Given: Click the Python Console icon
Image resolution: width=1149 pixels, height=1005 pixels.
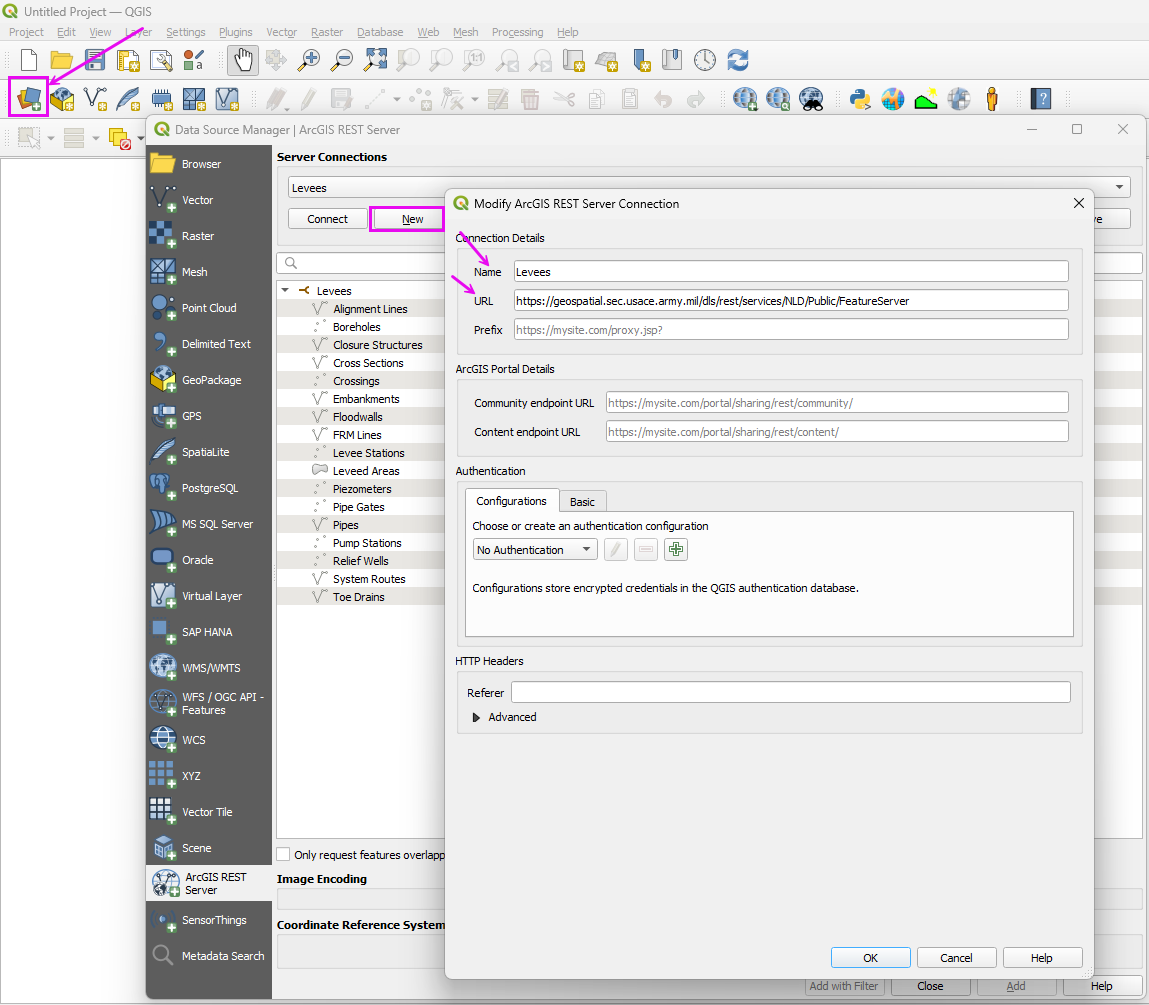Looking at the screenshot, I should click(x=859, y=98).
